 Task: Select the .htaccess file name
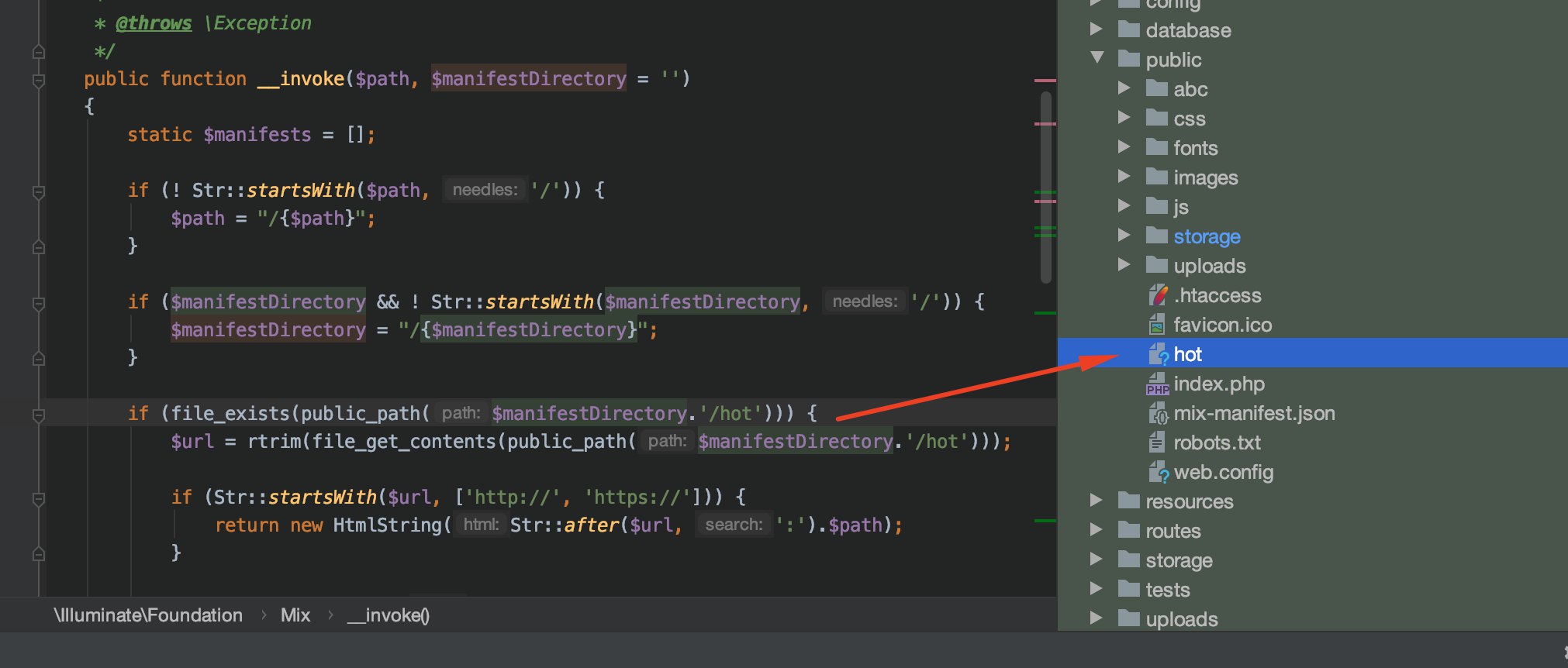1217,295
